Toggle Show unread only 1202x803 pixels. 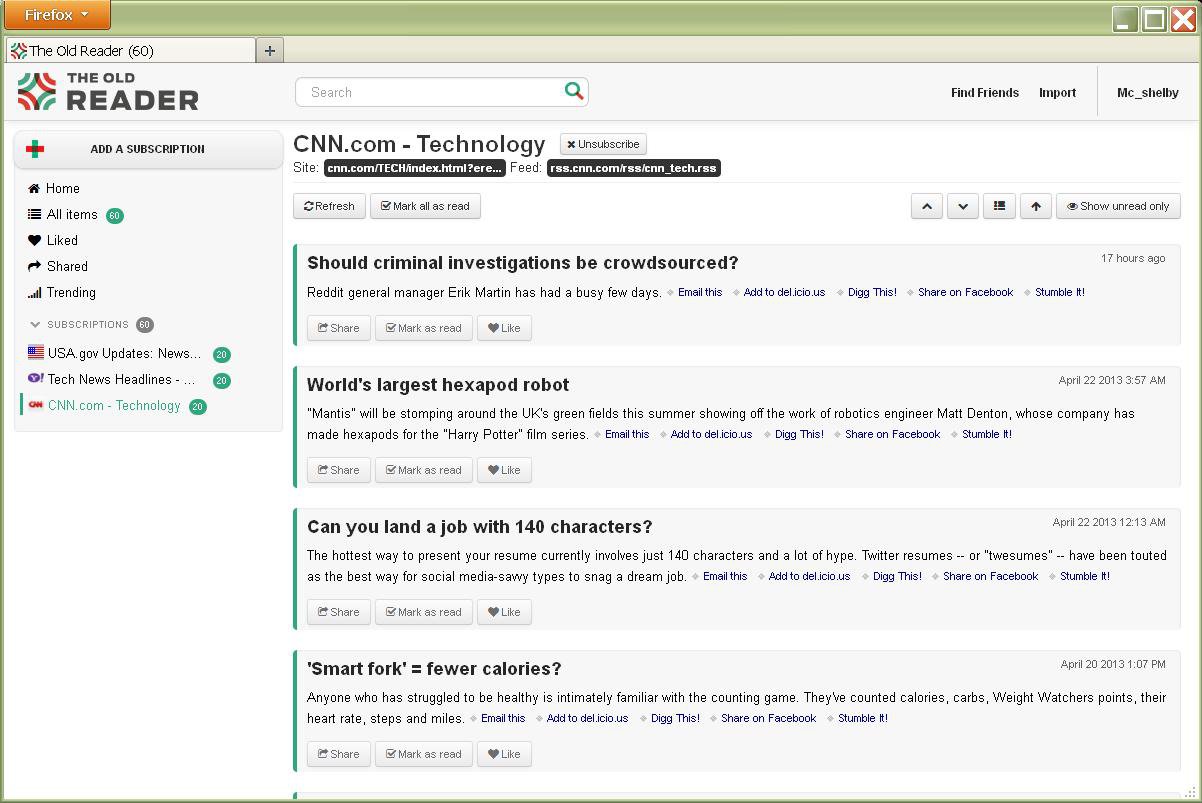click(x=1118, y=206)
